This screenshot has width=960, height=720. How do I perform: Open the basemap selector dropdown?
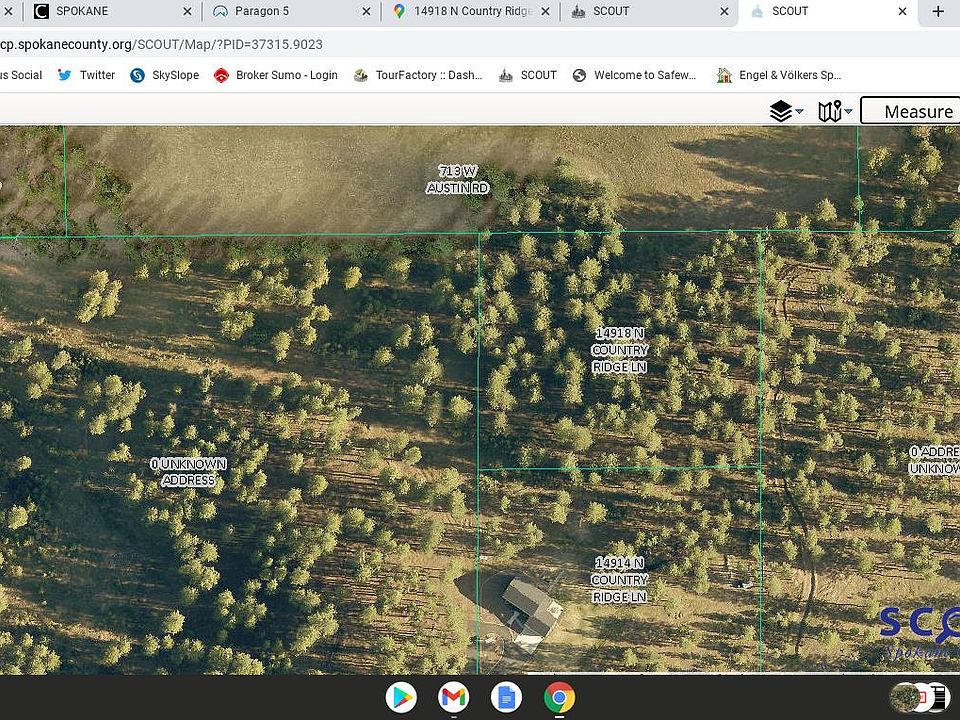coord(834,111)
